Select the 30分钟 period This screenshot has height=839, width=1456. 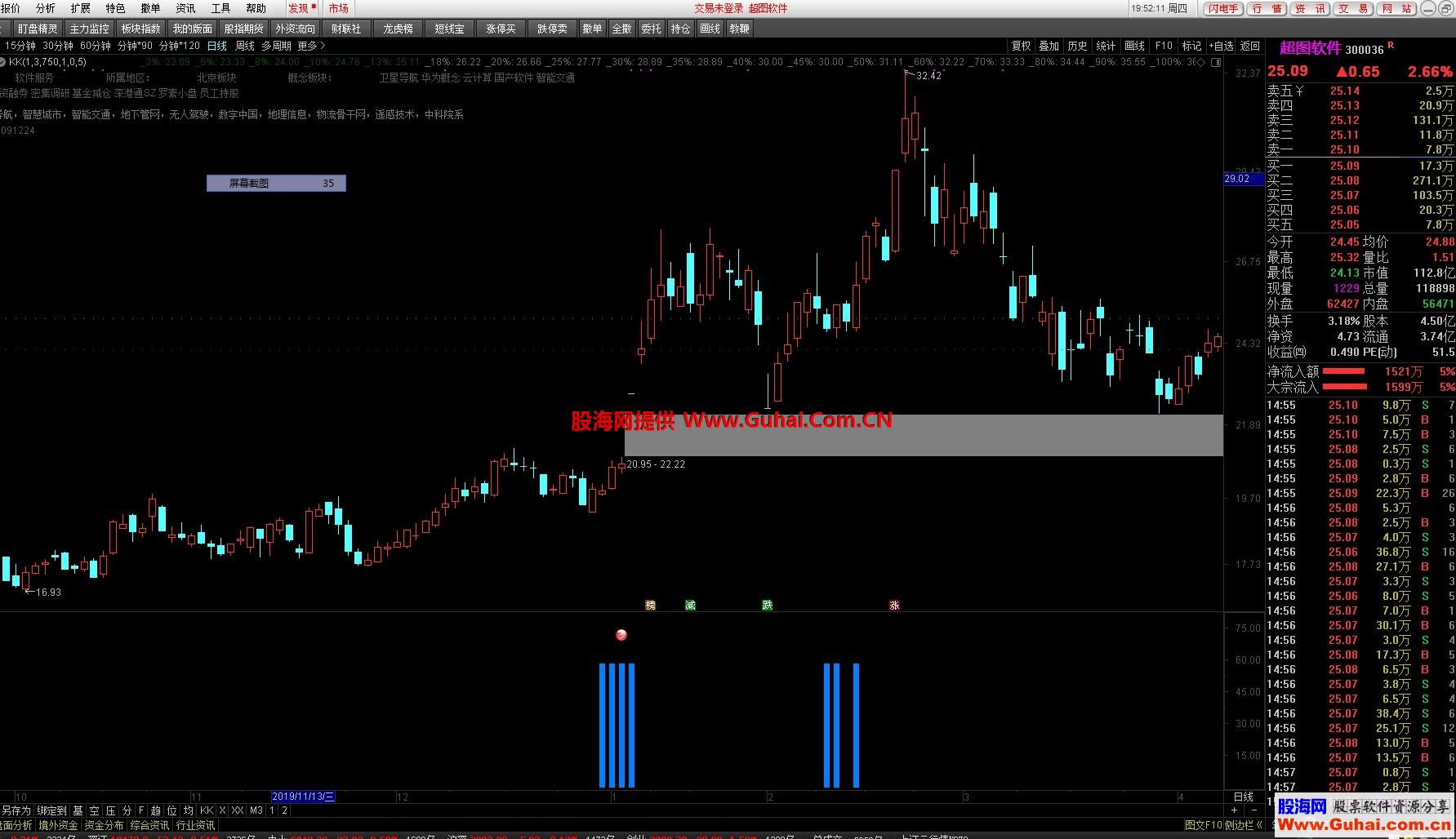(58, 46)
